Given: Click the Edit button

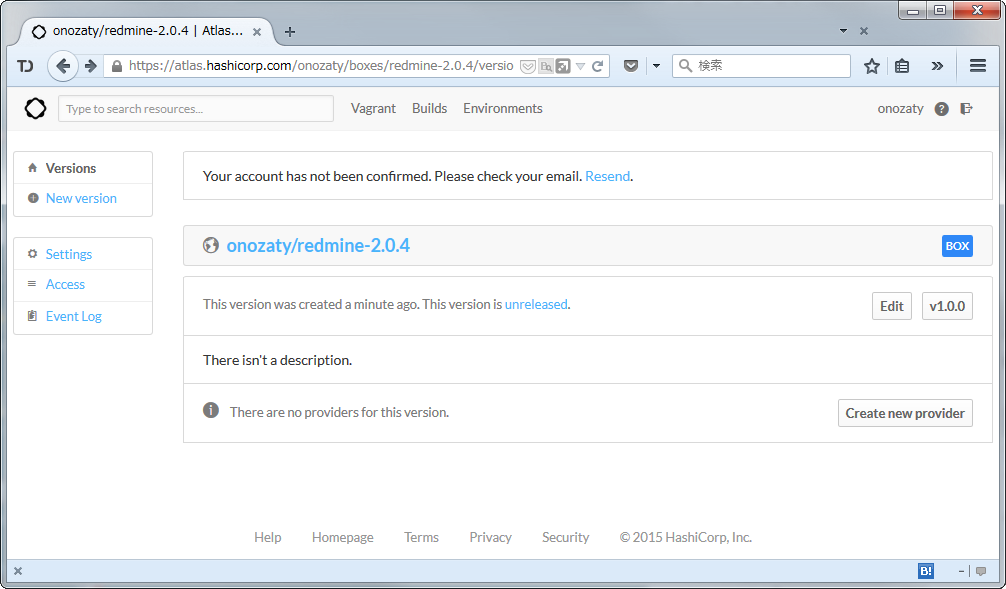Looking at the screenshot, I should 892,306.
